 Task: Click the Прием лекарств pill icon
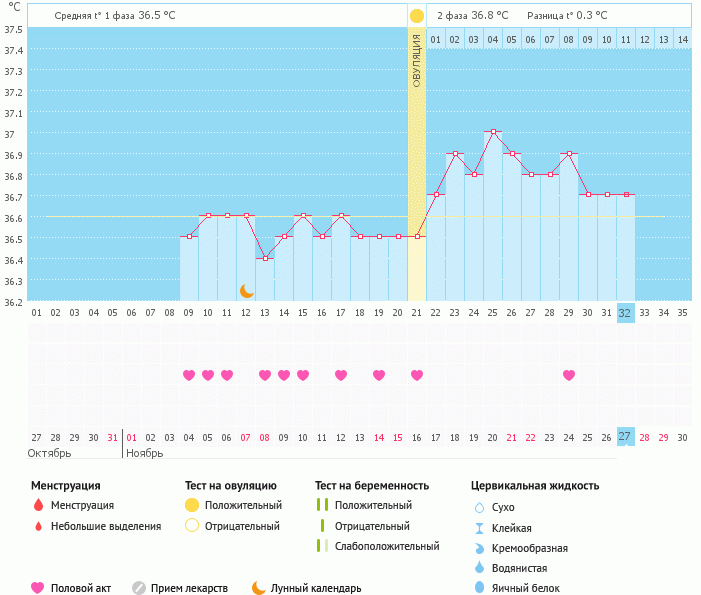point(139,588)
